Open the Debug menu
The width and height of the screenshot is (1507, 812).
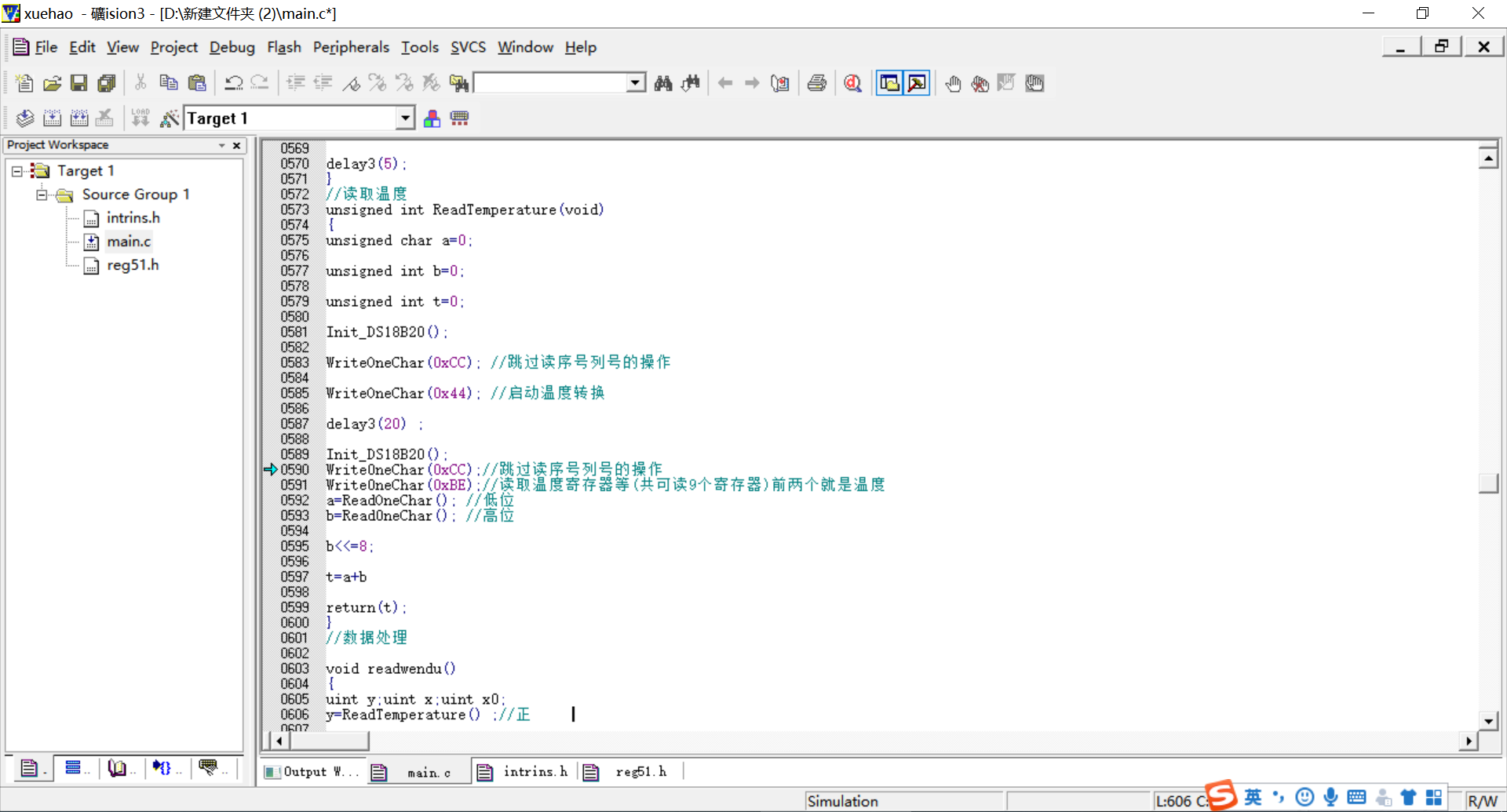232,48
